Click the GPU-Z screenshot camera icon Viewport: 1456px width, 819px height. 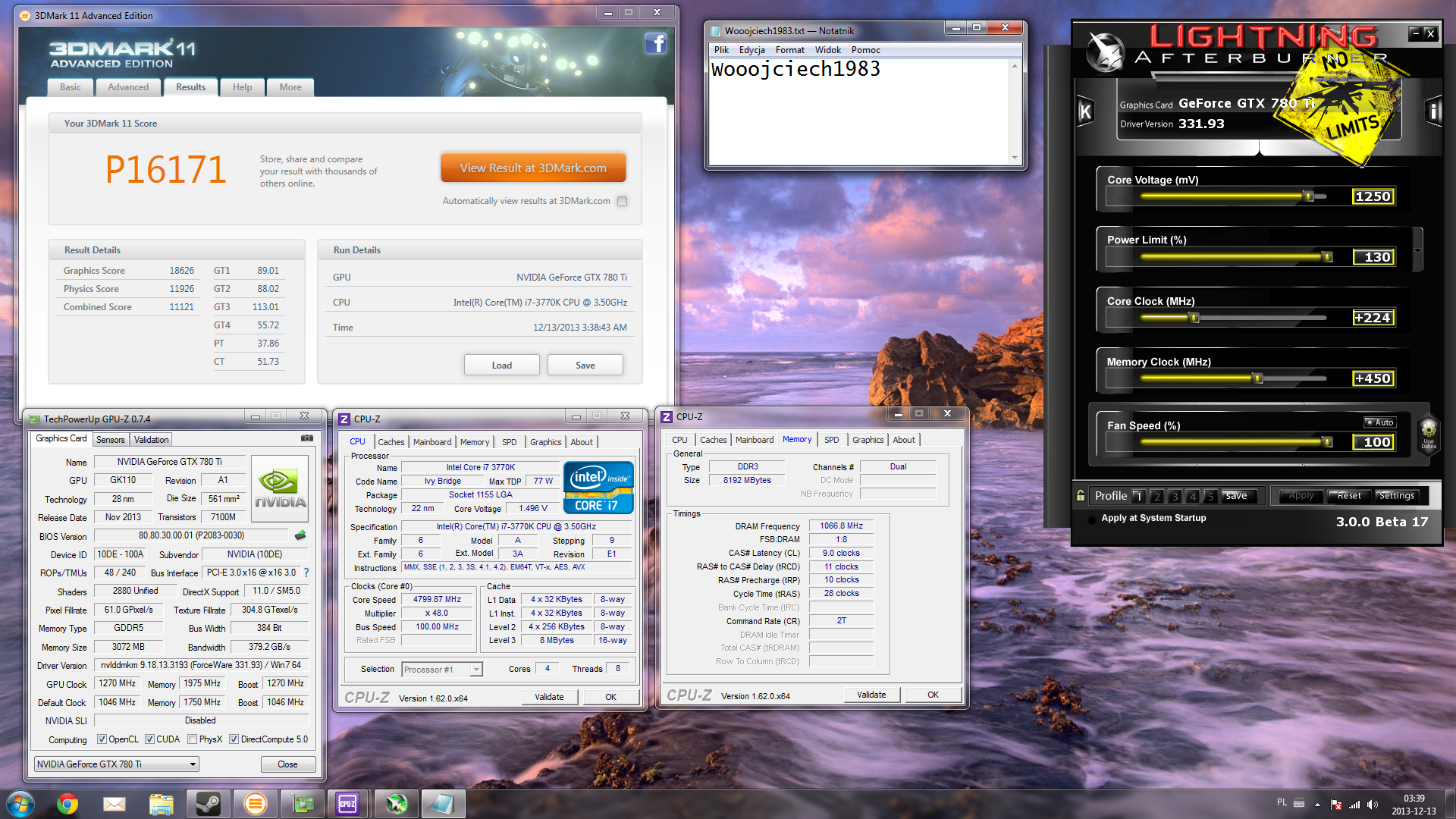tap(306, 438)
